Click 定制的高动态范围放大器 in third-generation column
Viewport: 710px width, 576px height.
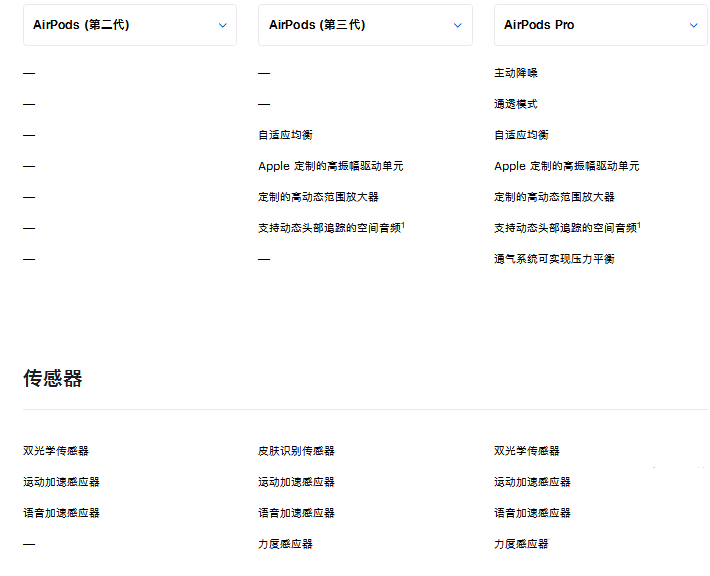point(318,197)
